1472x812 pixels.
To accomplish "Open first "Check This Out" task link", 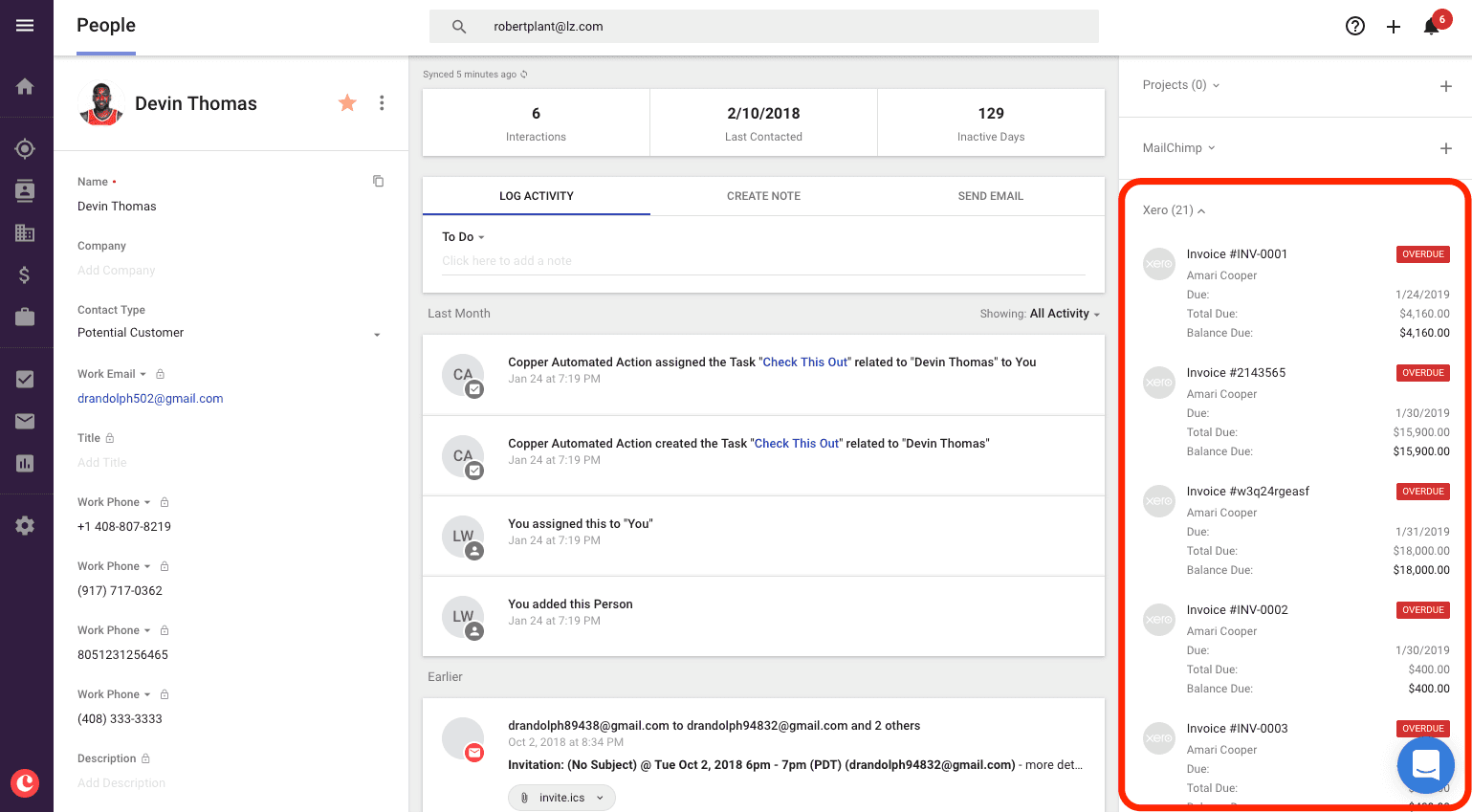I will pos(804,362).
